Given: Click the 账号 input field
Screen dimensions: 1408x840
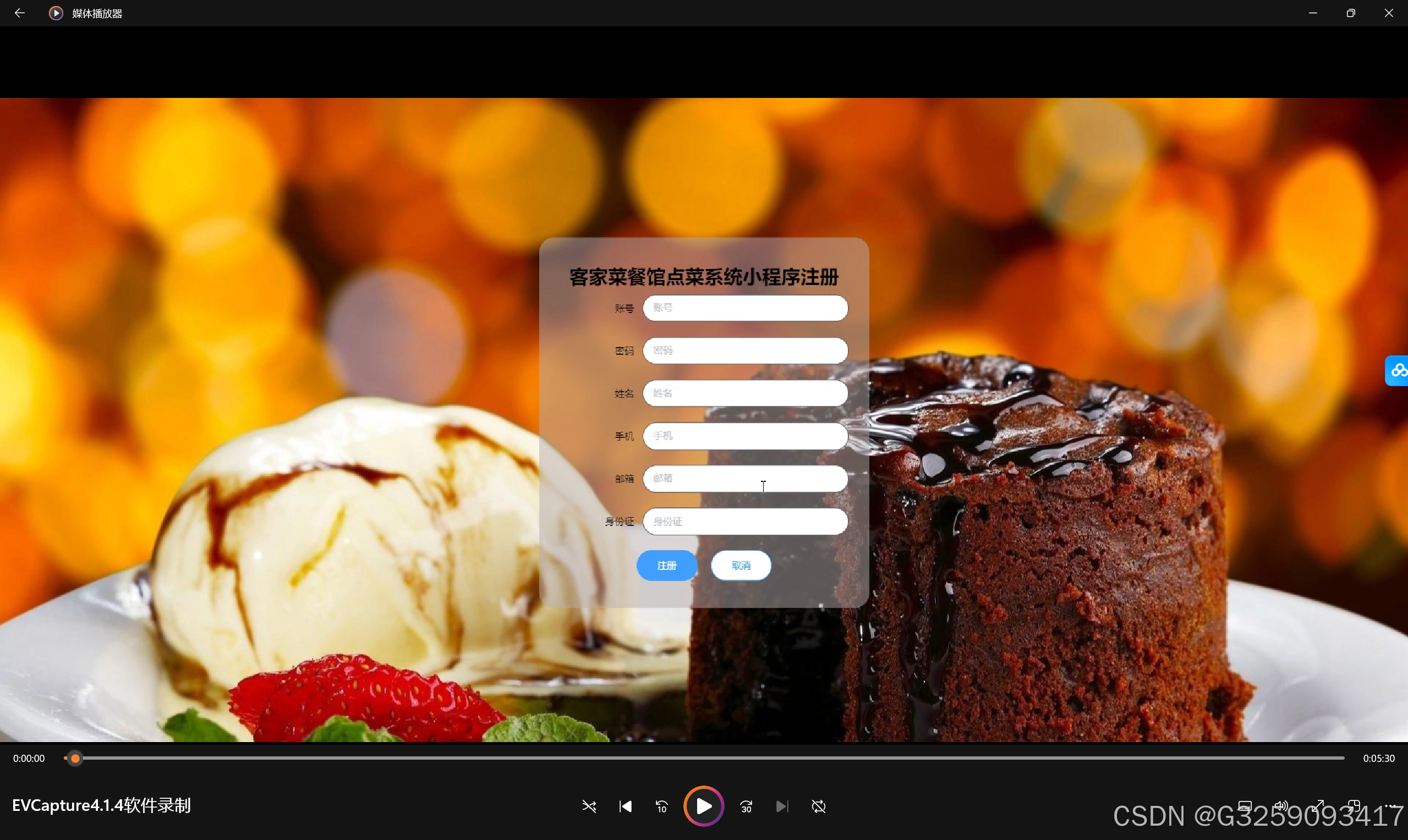Looking at the screenshot, I should click(x=745, y=308).
